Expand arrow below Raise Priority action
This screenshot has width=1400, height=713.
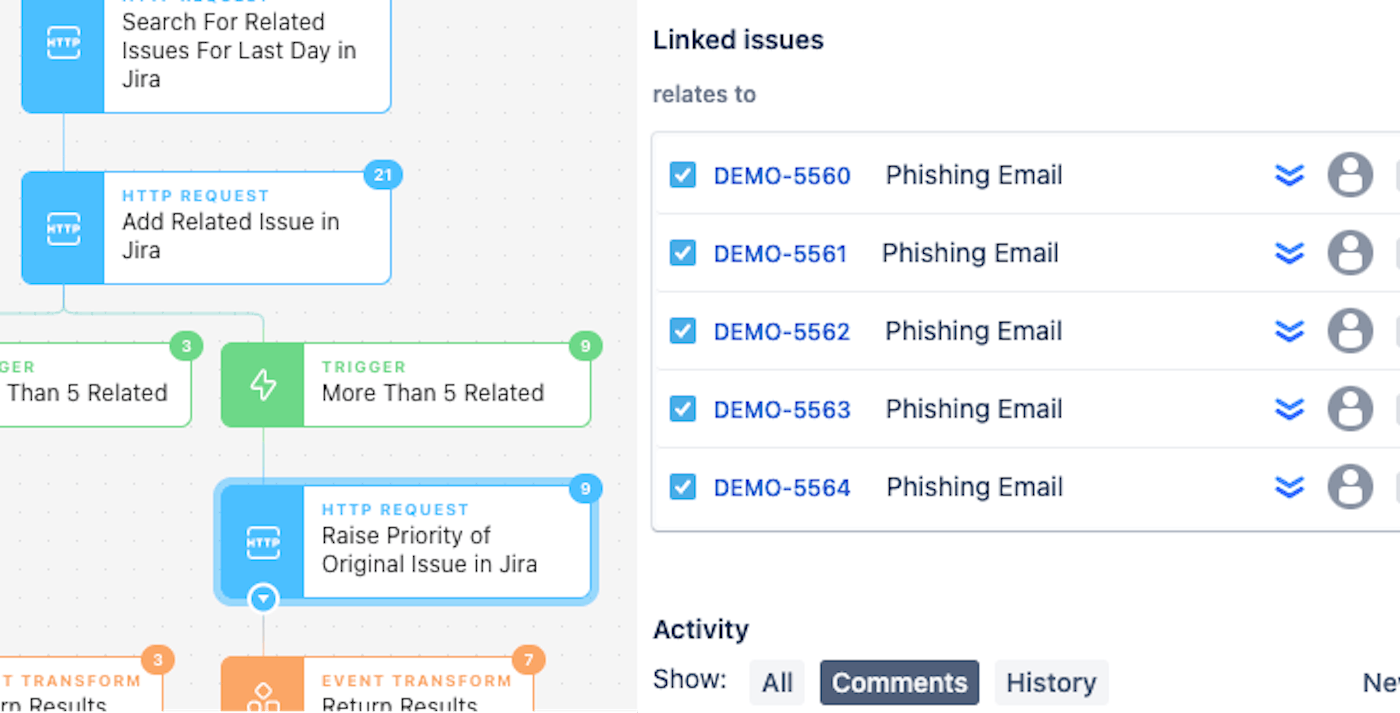point(263,599)
